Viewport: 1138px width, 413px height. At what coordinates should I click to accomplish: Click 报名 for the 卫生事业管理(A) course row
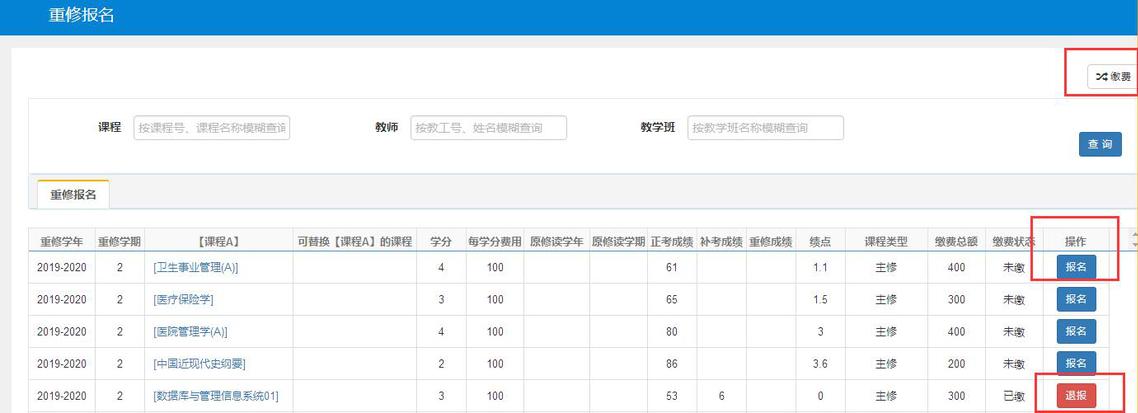(1076, 267)
